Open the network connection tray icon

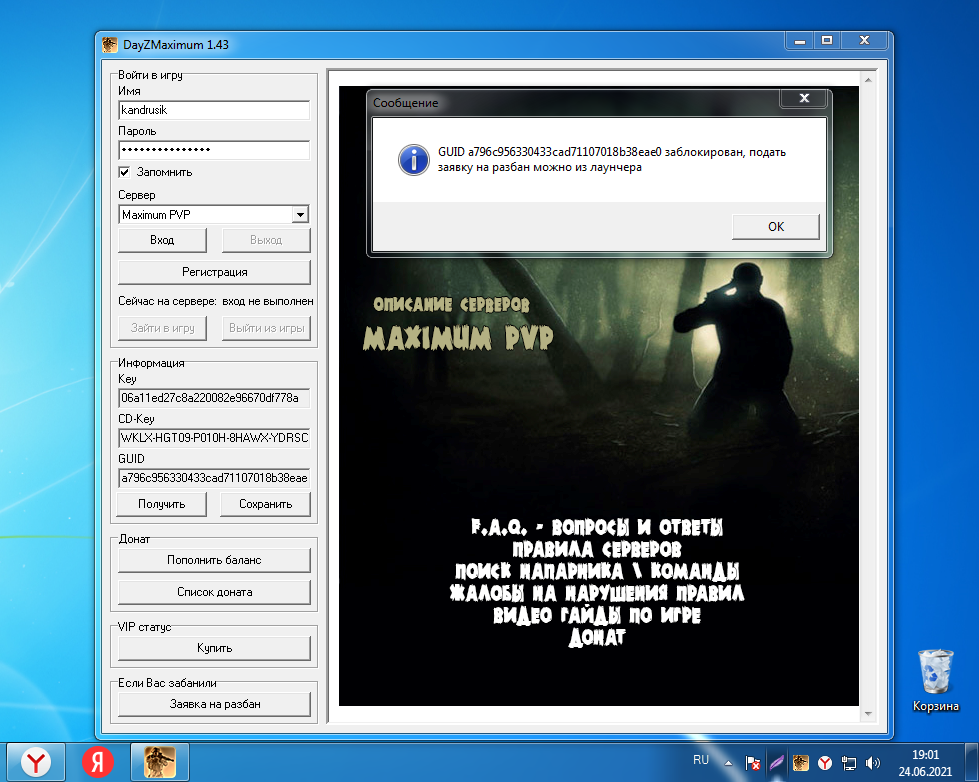pyautogui.click(x=849, y=763)
